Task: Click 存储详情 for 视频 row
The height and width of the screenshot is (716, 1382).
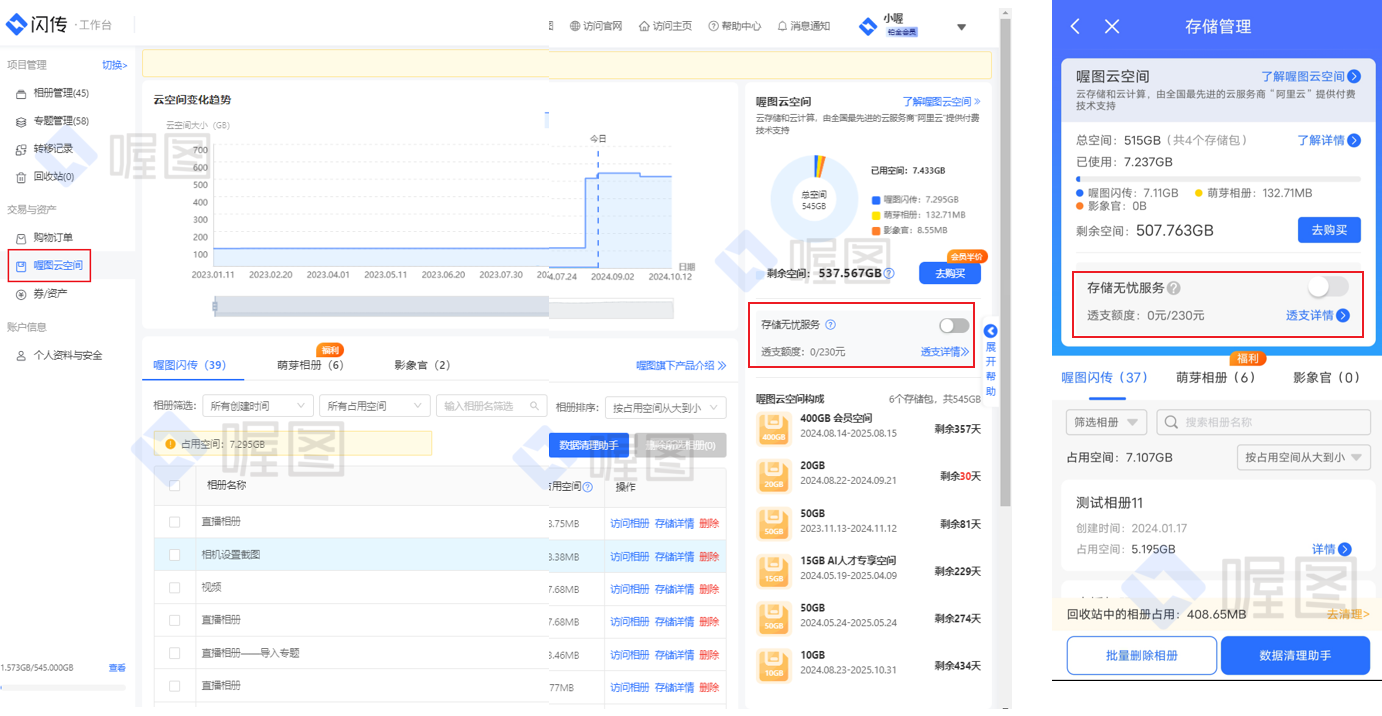Action: pos(674,589)
